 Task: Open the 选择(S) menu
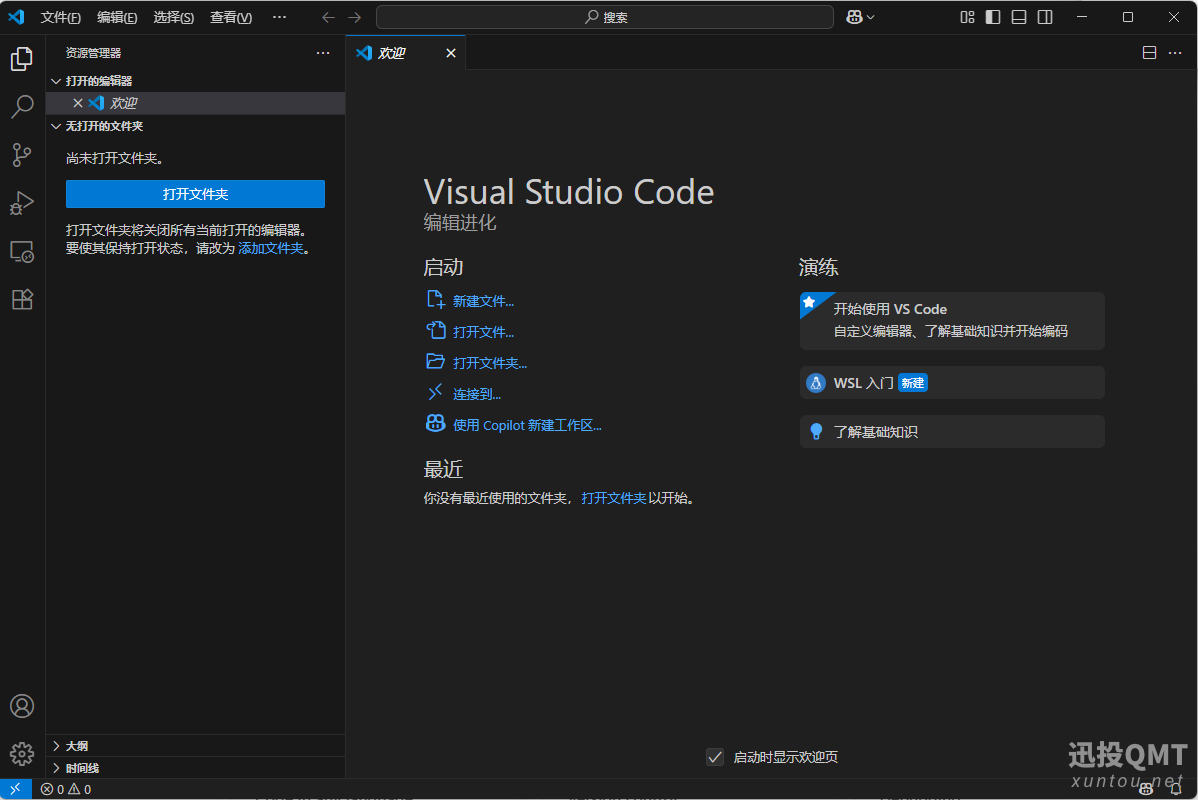[173, 17]
